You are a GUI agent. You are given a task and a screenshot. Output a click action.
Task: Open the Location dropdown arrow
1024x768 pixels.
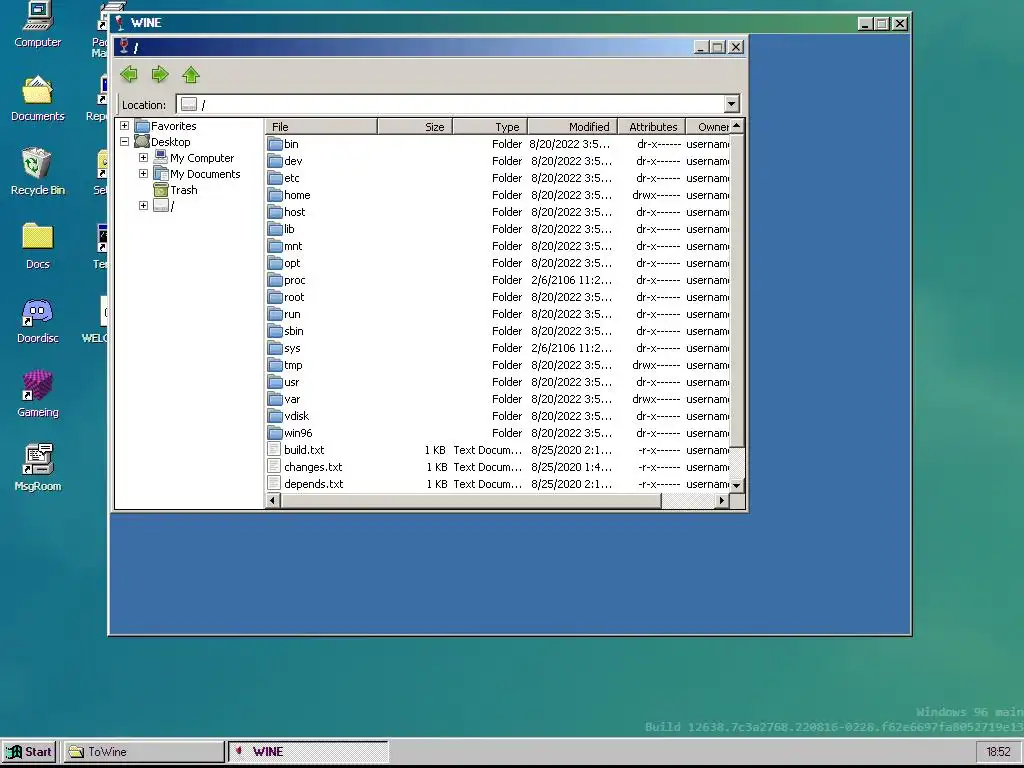(731, 104)
